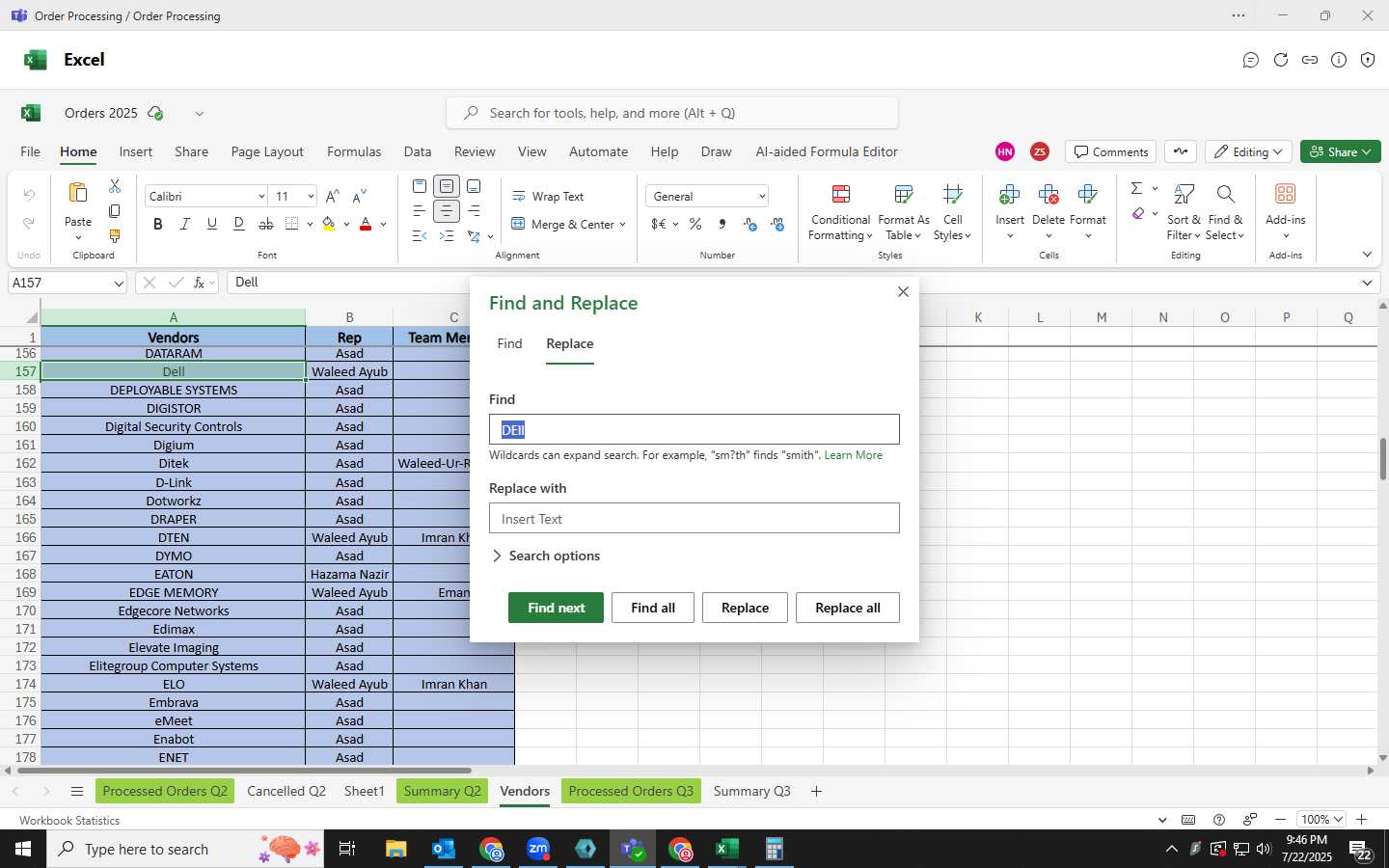Open Conditional Formatting menu

coord(840,212)
